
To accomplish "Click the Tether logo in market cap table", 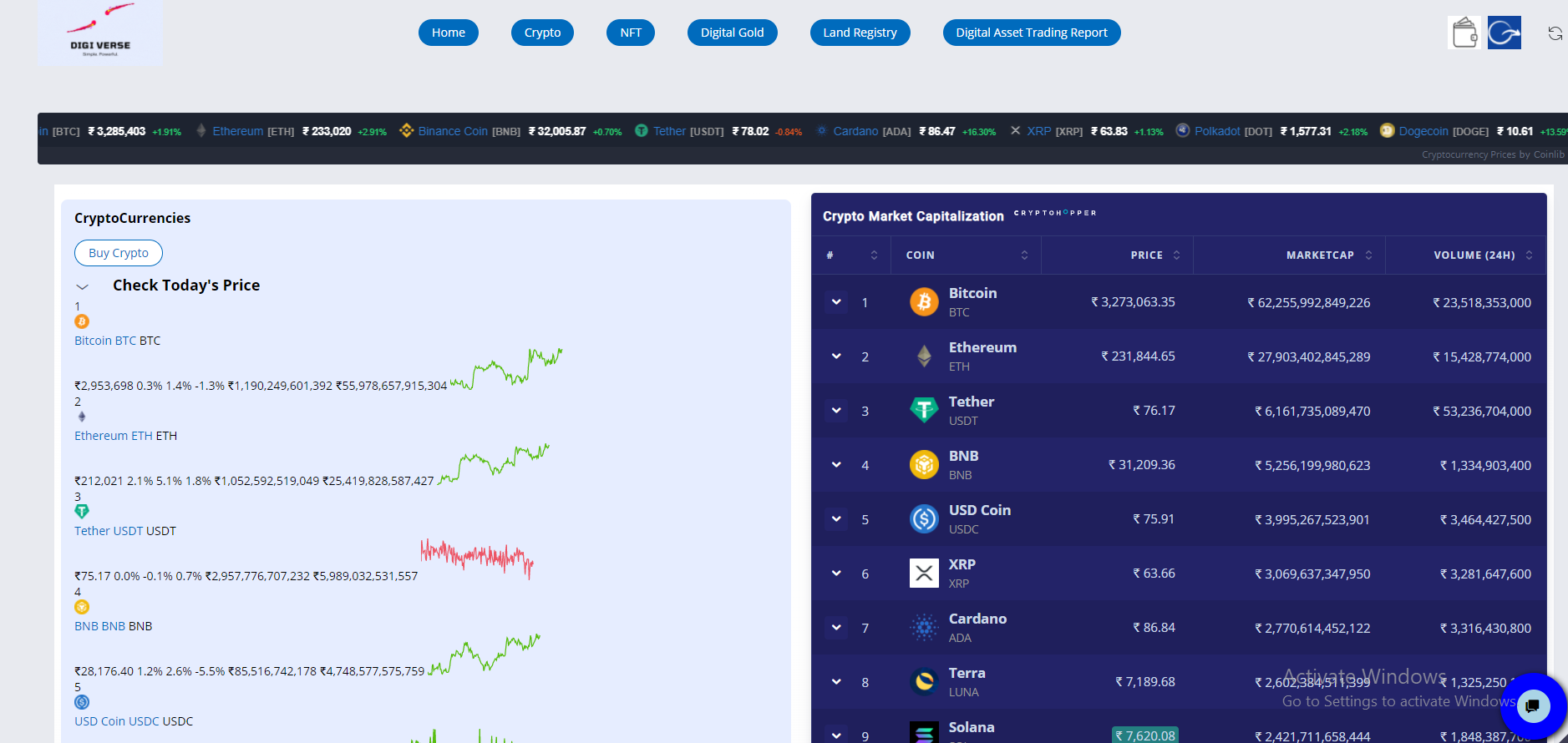I will tap(924, 410).
